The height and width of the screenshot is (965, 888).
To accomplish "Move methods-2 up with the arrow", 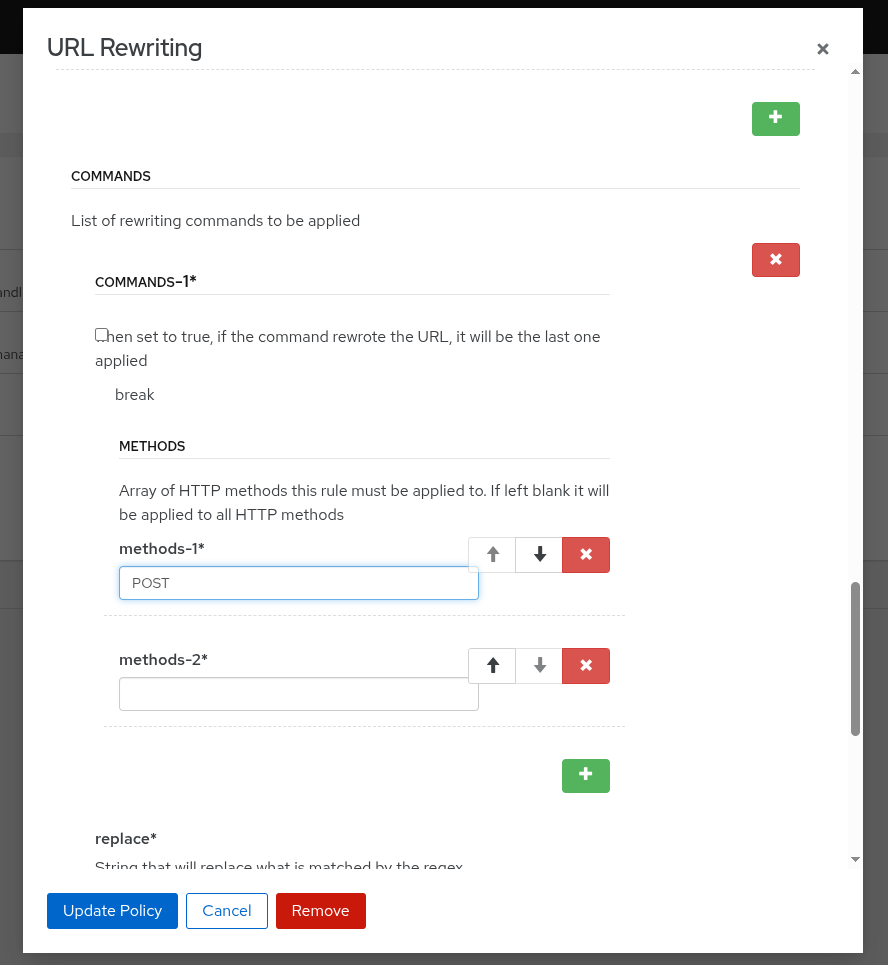I will coord(492,666).
